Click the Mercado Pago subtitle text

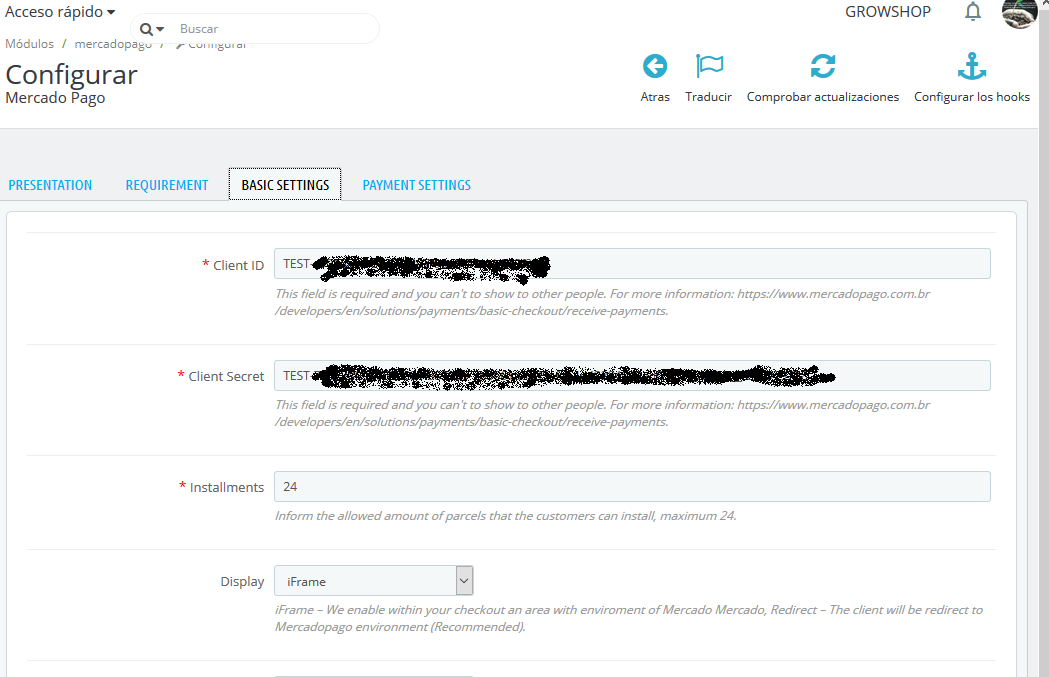[x=55, y=98]
